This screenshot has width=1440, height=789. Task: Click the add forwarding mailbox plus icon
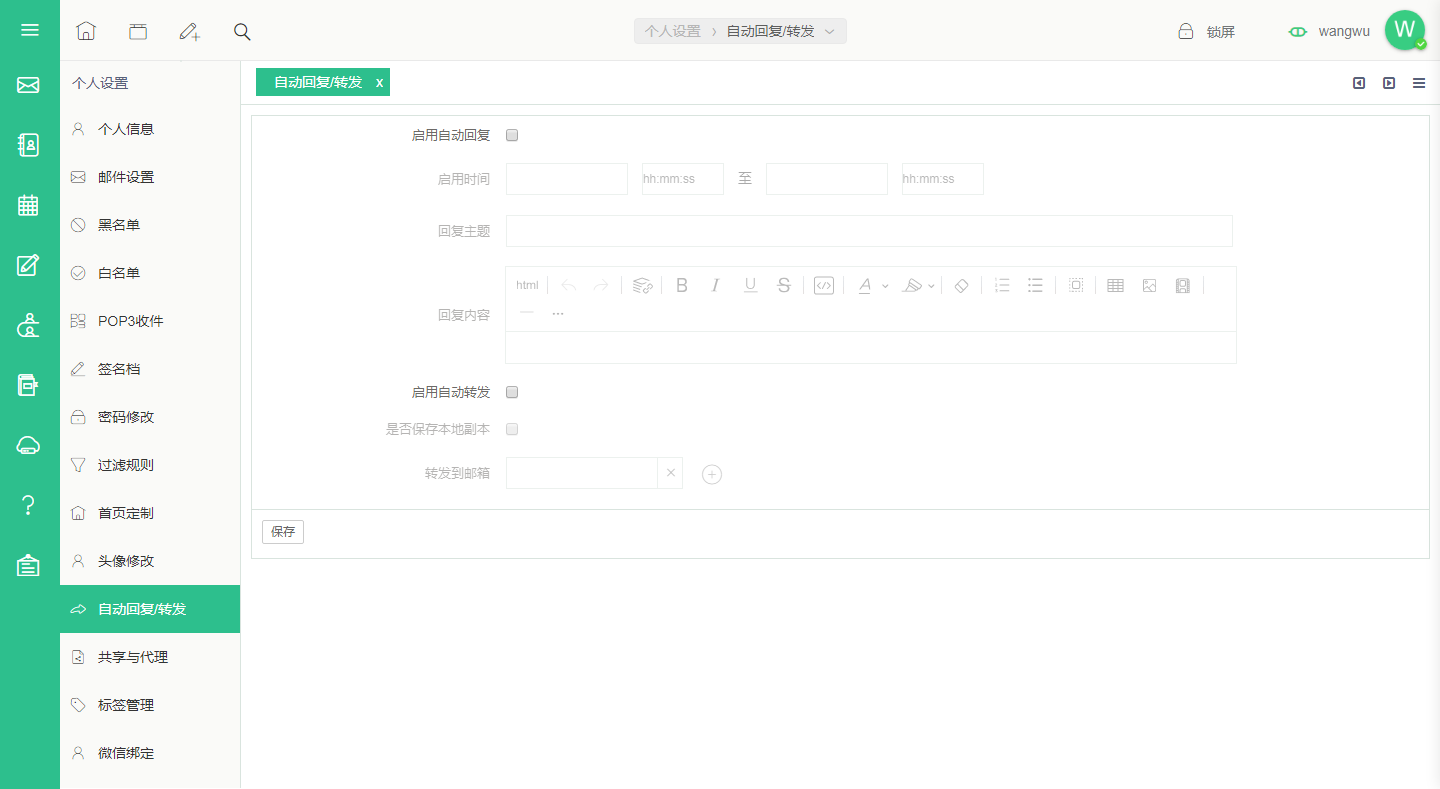point(712,474)
